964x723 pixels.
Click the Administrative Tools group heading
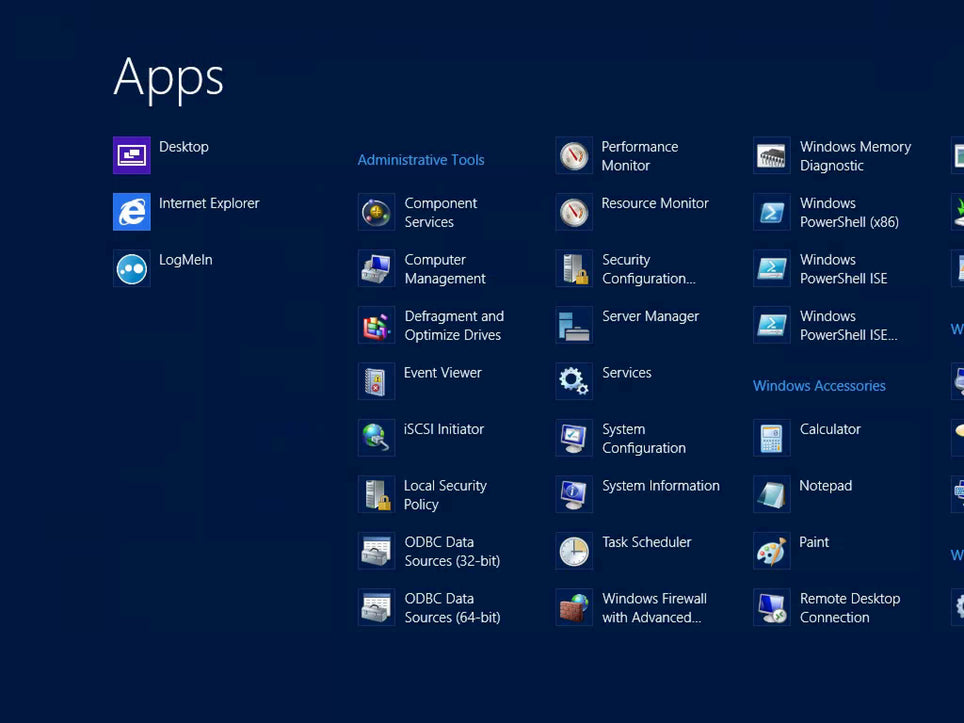point(421,160)
